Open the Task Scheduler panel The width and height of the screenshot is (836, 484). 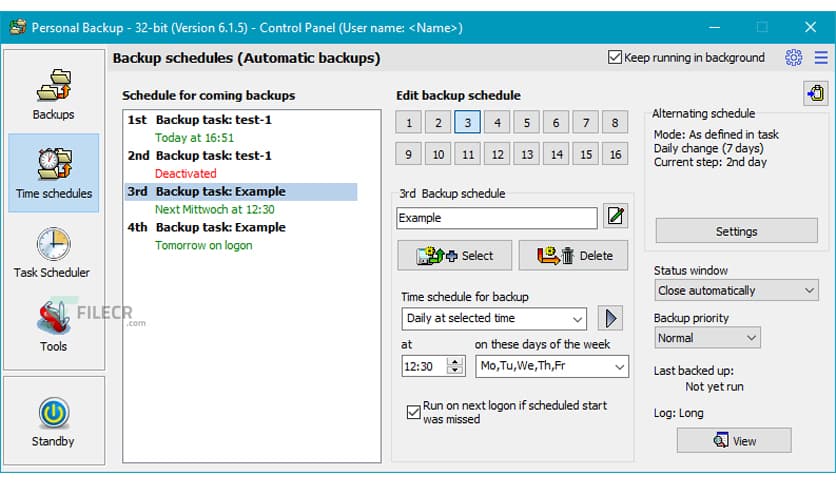[53, 253]
